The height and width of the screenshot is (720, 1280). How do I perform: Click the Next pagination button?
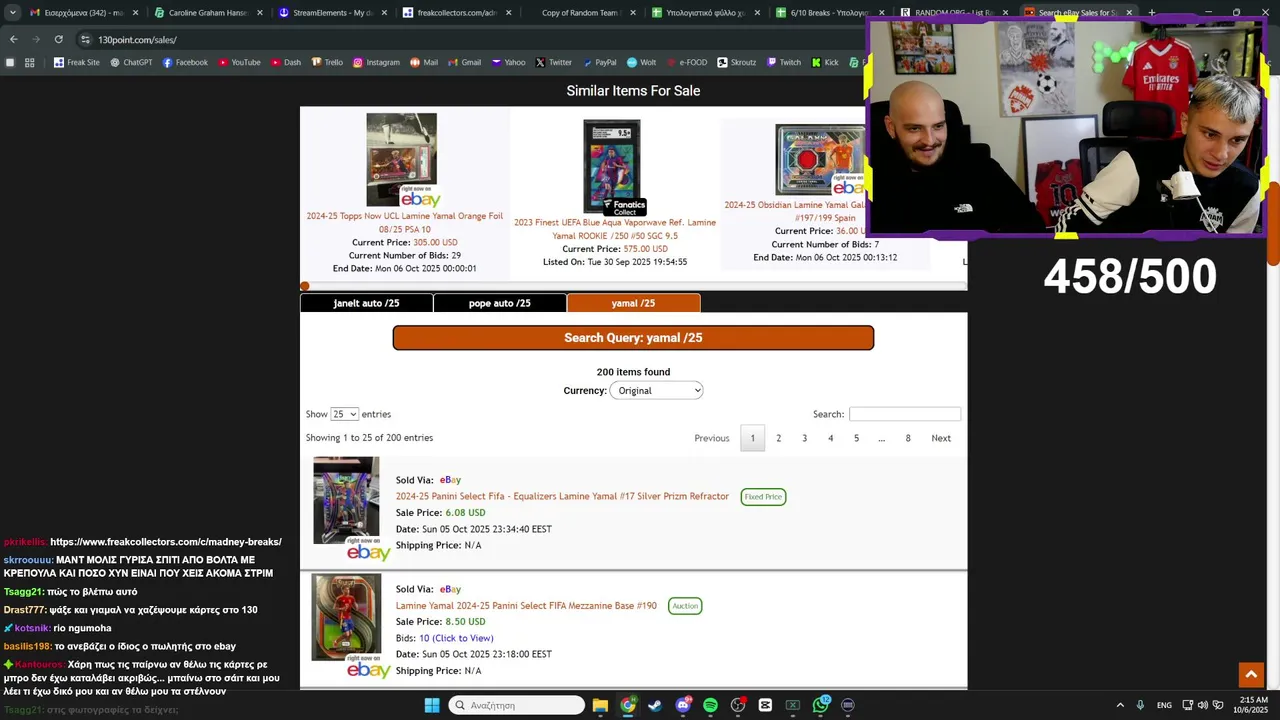point(941,438)
